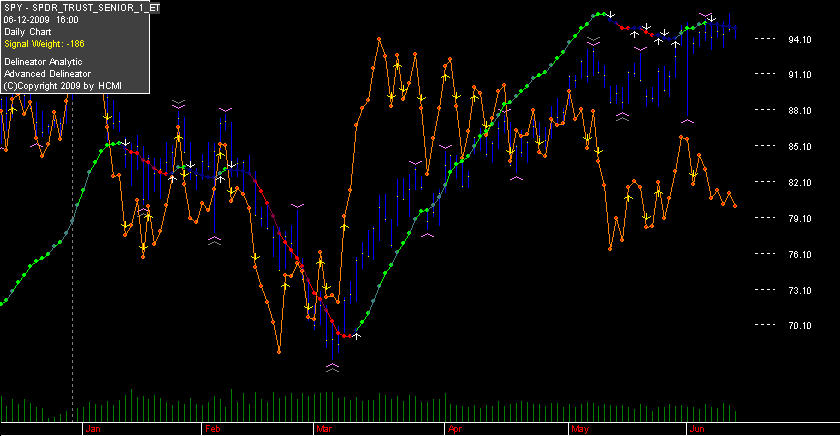The height and width of the screenshot is (436, 840).
Task: Click the white down arrow at January peak
Action: (x=126, y=143)
